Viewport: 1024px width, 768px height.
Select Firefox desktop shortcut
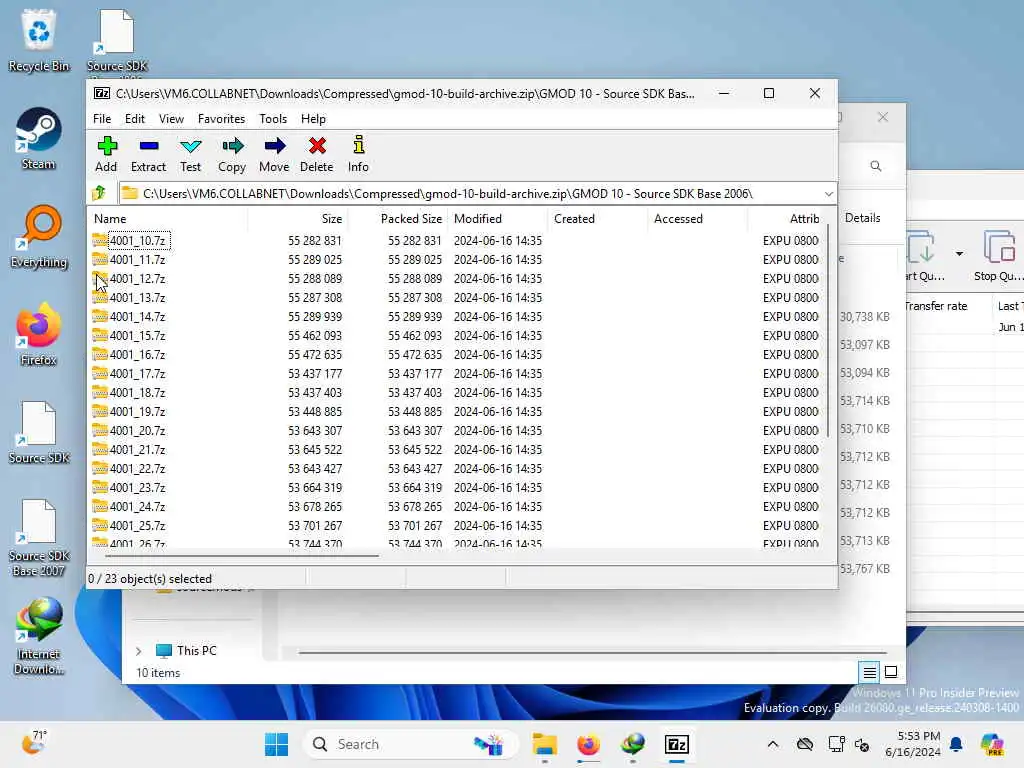(x=39, y=334)
